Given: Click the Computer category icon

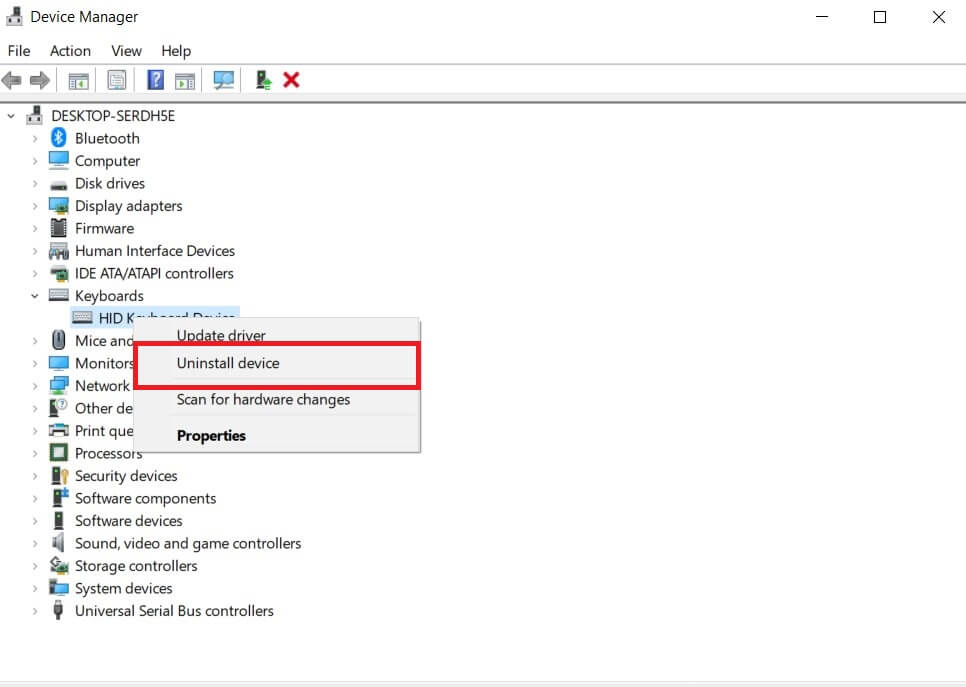Looking at the screenshot, I should coord(59,160).
